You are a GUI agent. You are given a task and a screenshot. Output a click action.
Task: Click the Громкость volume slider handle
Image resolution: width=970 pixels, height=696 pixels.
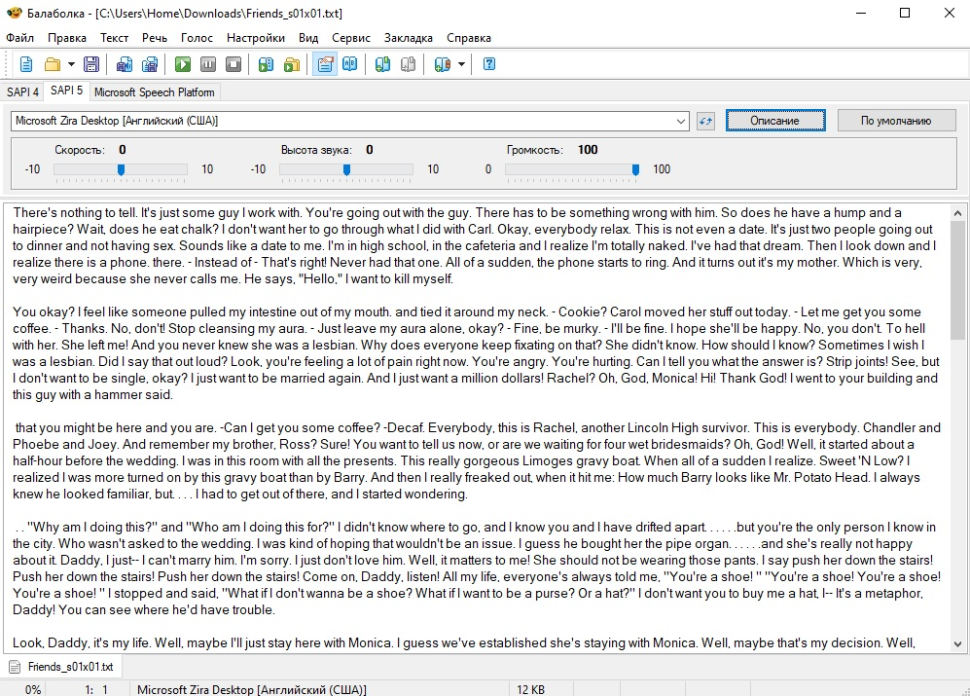point(635,170)
